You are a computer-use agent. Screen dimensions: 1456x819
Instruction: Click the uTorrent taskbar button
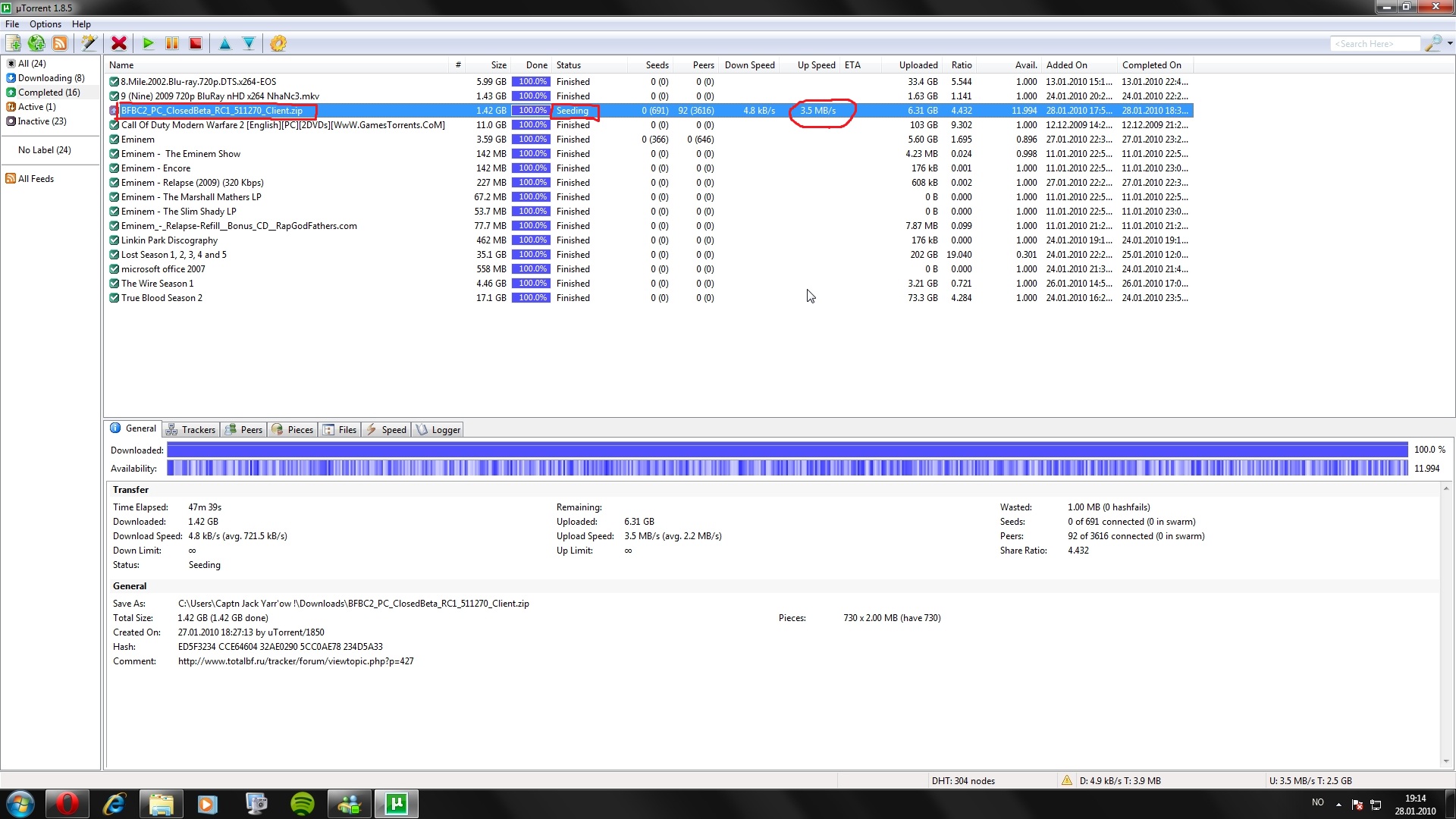(396, 804)
